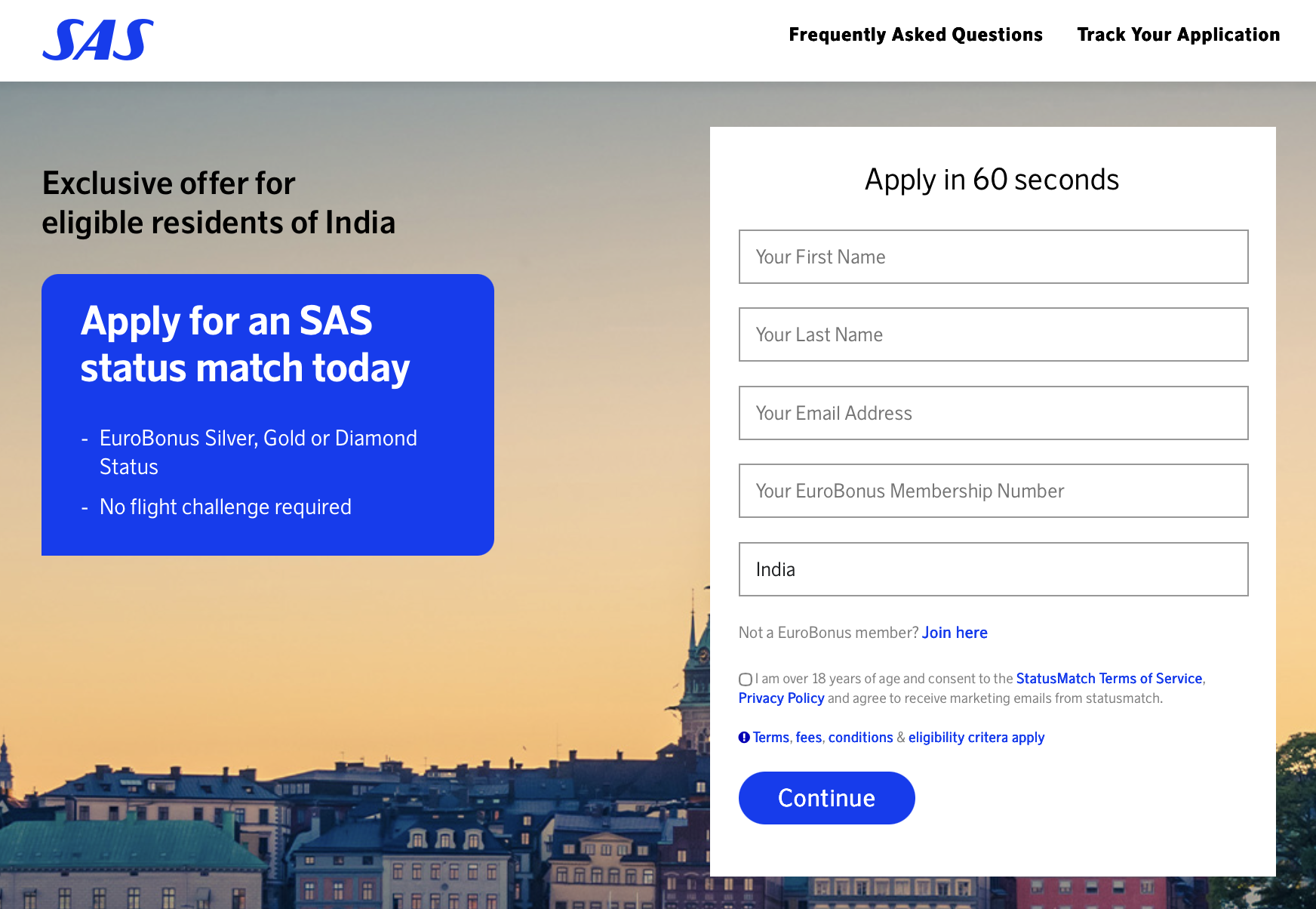
Task: Open eligibility critera apply link
Action: click(x=976, y=738)
